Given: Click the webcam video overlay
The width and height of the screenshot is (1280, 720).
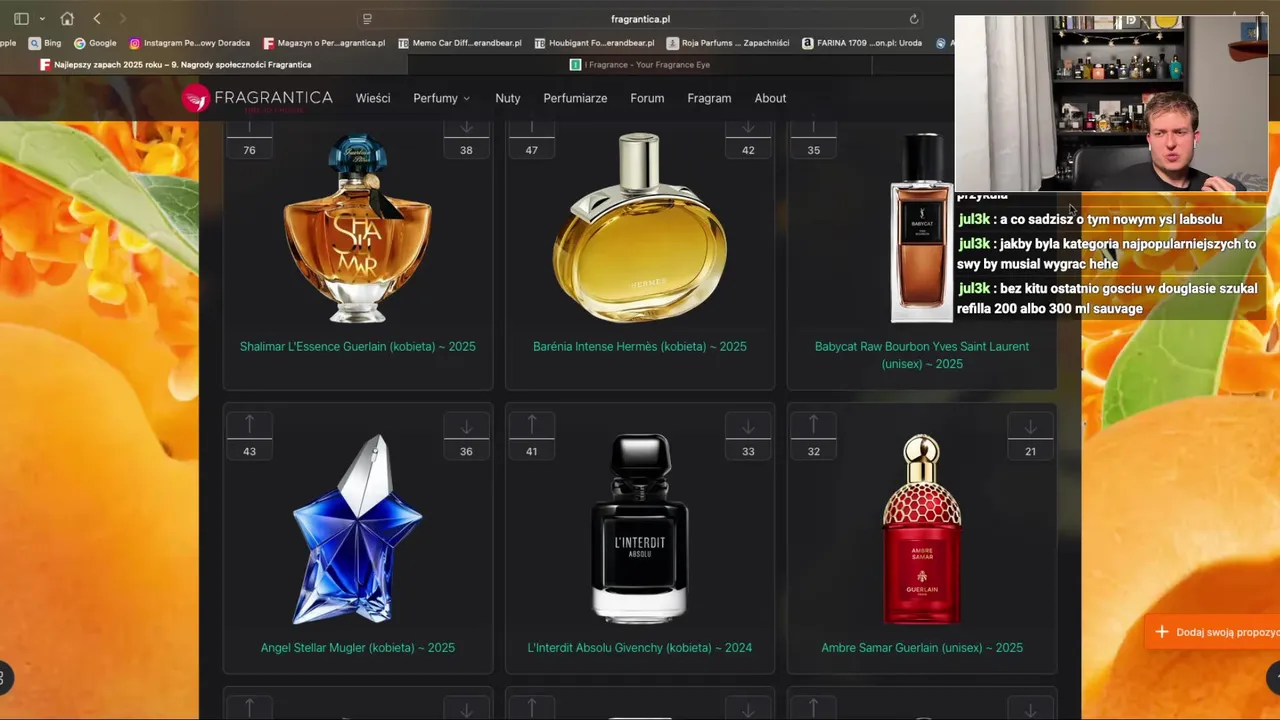Looking at the screenshot, I should tap(1111, 103).
